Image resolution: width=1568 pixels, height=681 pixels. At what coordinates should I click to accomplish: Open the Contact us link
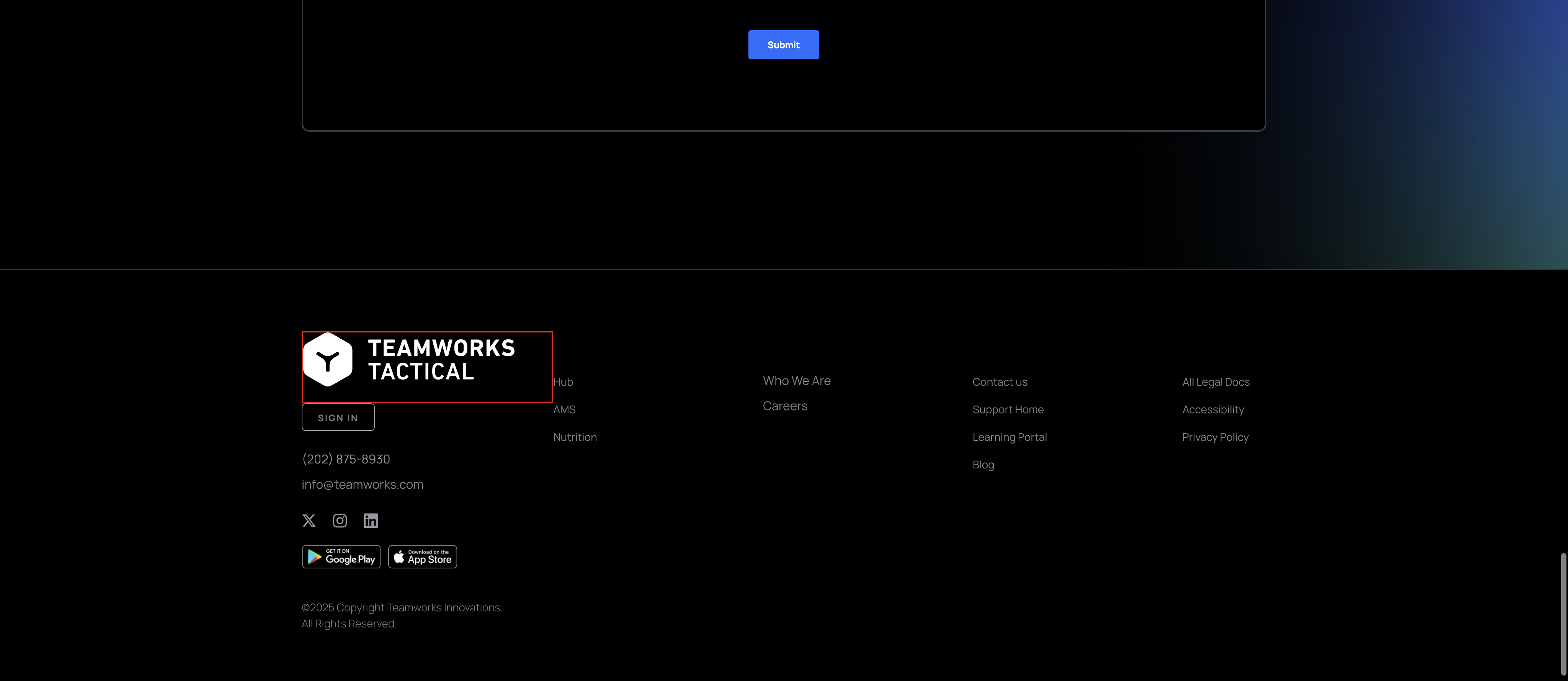1000,382
